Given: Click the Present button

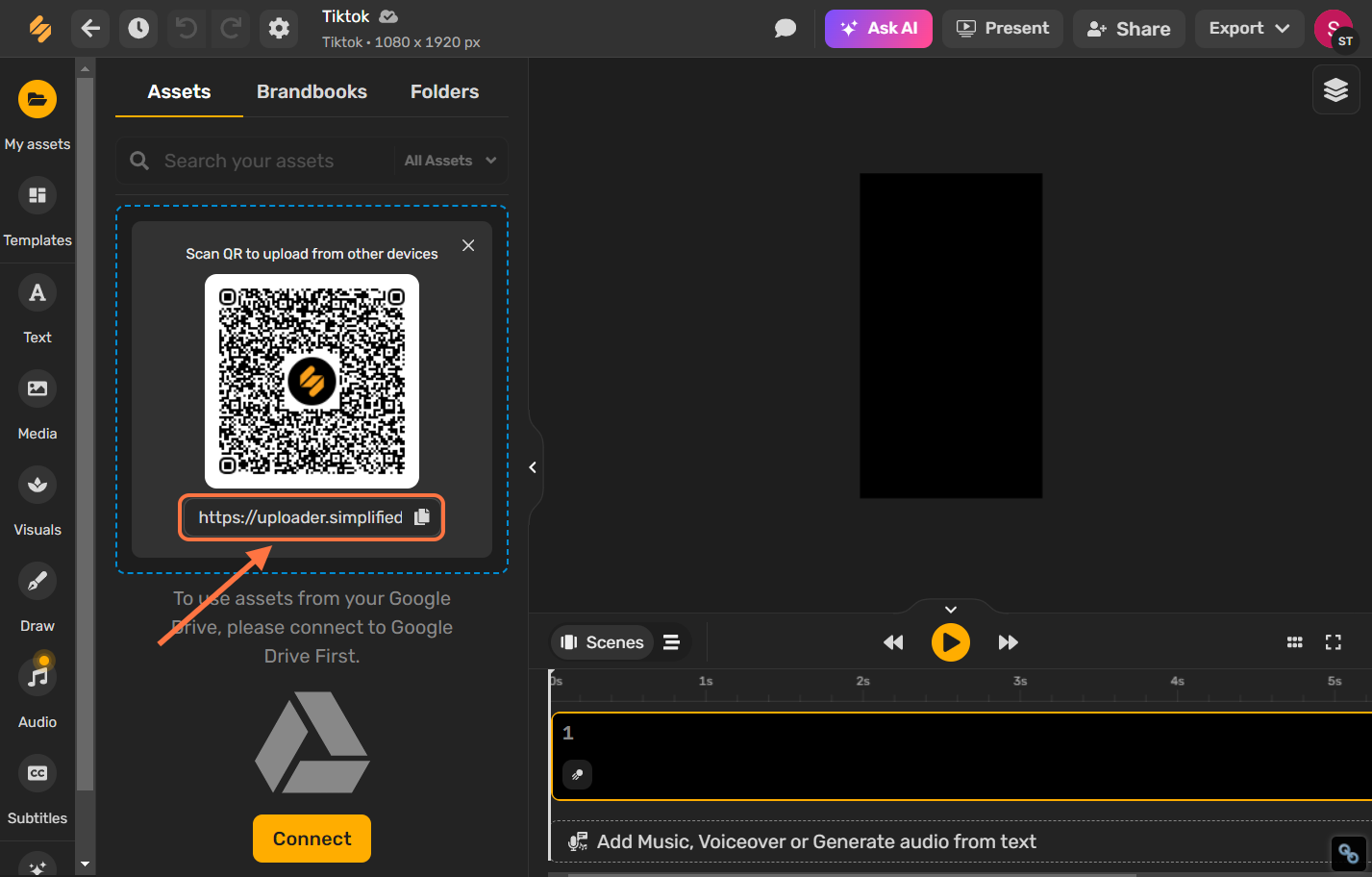Looking at the screenshot, I should pos(1003,29).
